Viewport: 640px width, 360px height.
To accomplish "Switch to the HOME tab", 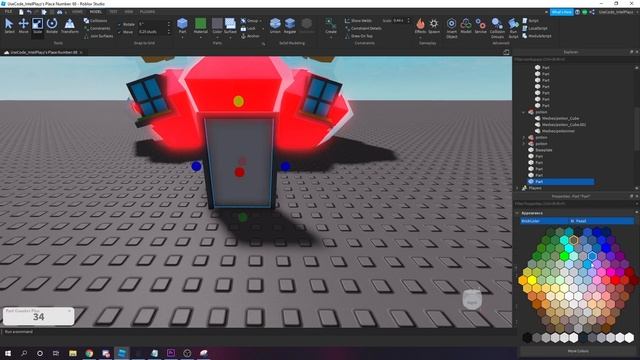I will [77, 12].
